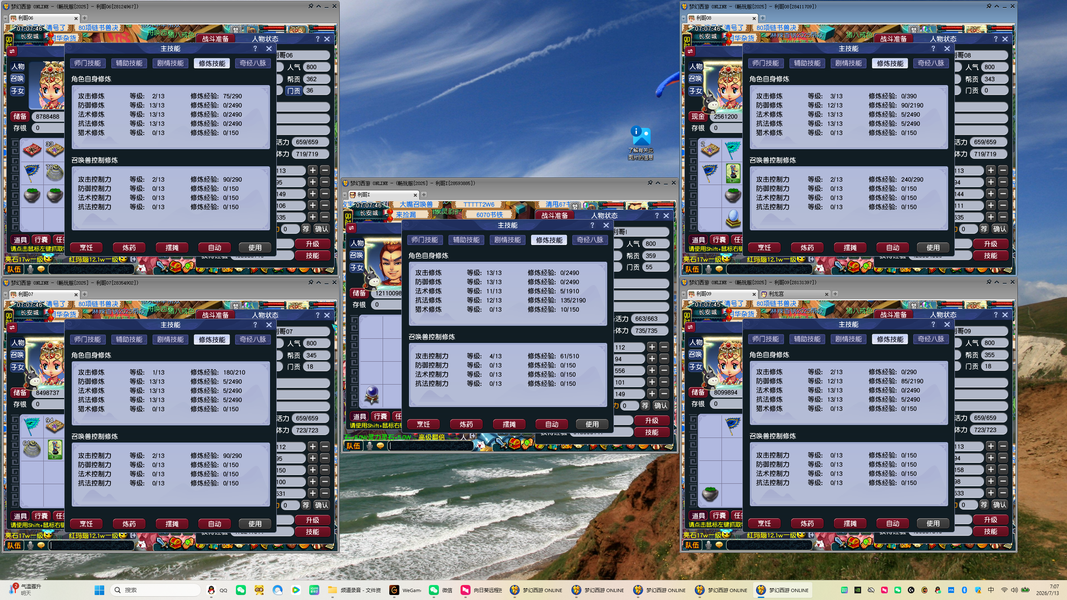Select green herb pot in 利哥09 inventory
This screenshot has width=1067, height=600.
[x=710, y=493]
